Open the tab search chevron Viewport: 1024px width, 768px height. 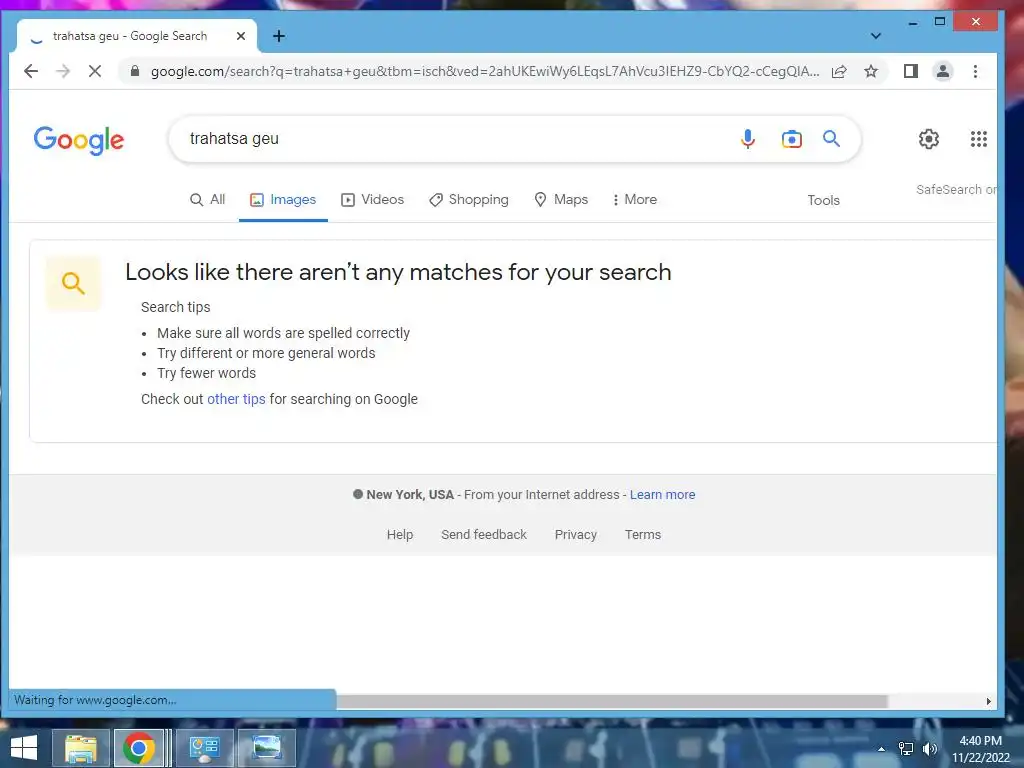click(876, 36)
